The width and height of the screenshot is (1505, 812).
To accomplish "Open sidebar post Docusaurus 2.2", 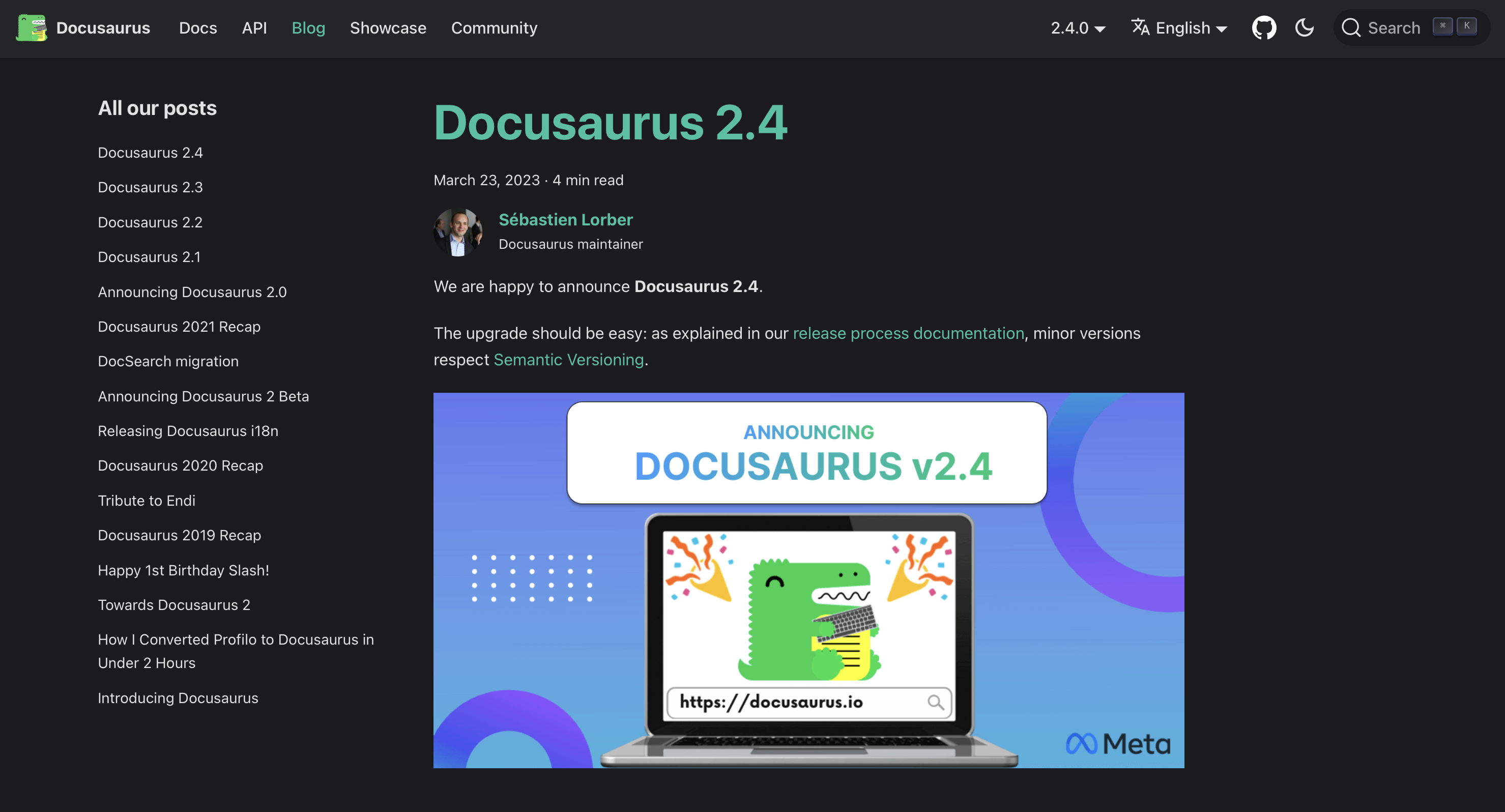I will point(150,222).
